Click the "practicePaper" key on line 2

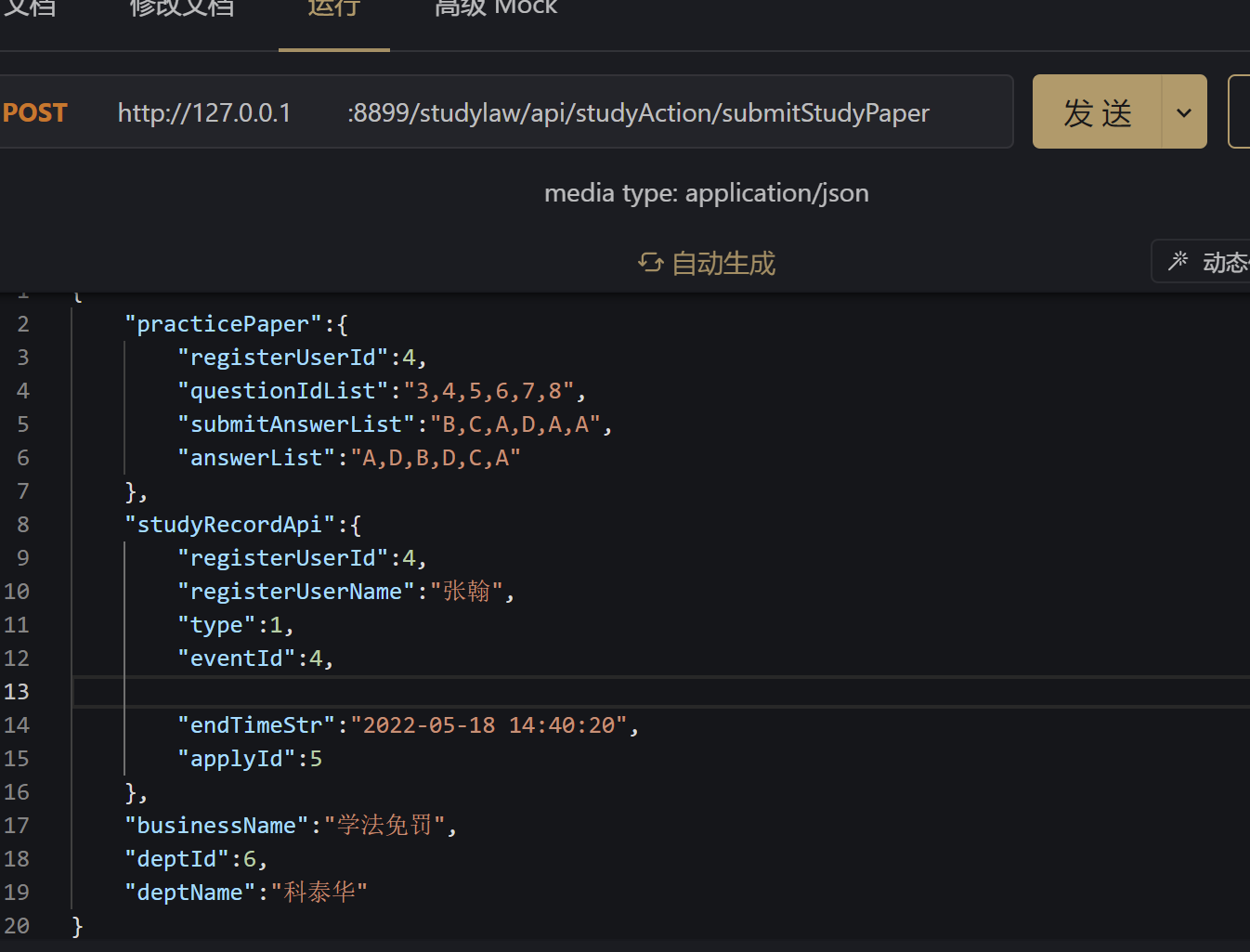coord(223,324)
